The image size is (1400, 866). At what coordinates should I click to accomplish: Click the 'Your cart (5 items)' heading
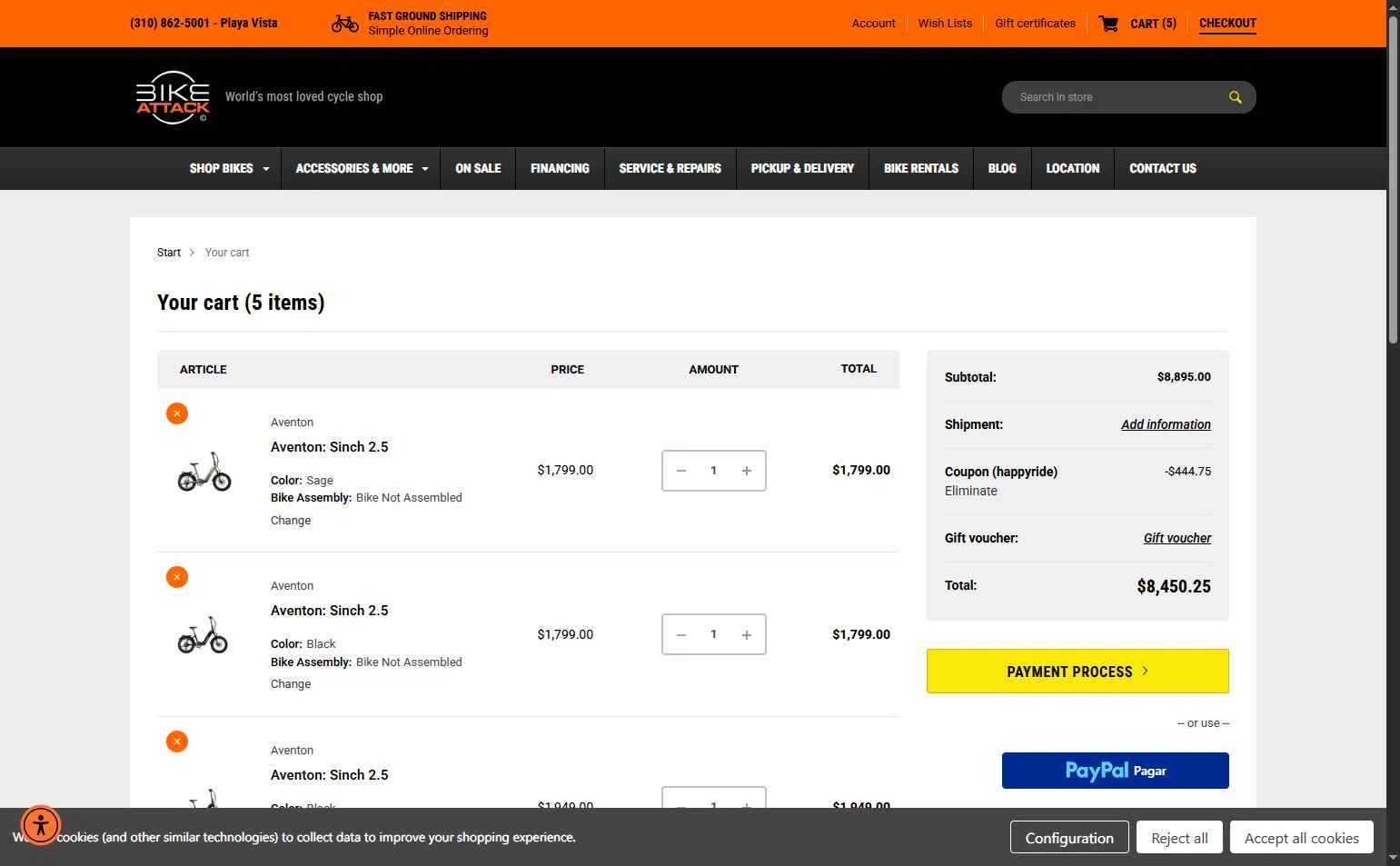(x=241, y=303)
